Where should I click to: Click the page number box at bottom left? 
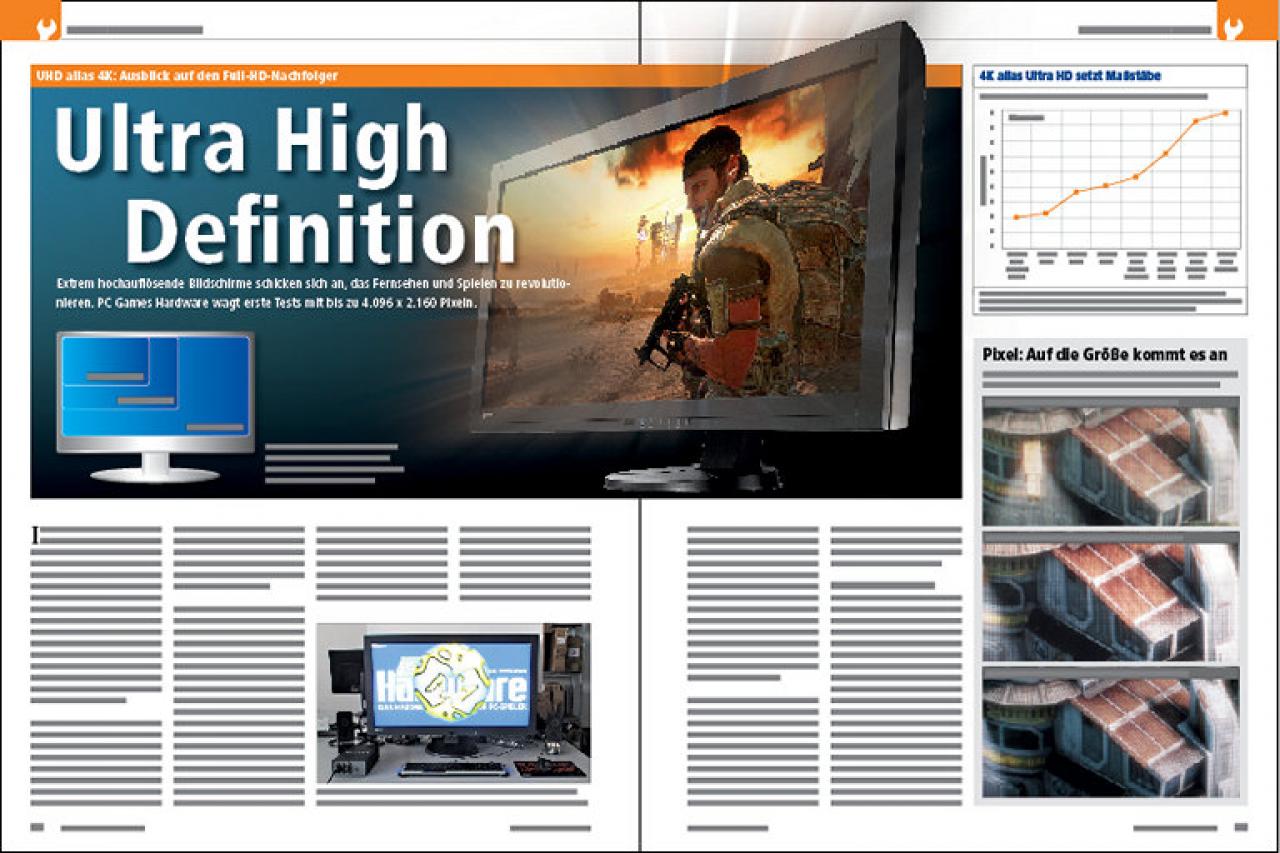pyautogui.click(x=38, y=827)
